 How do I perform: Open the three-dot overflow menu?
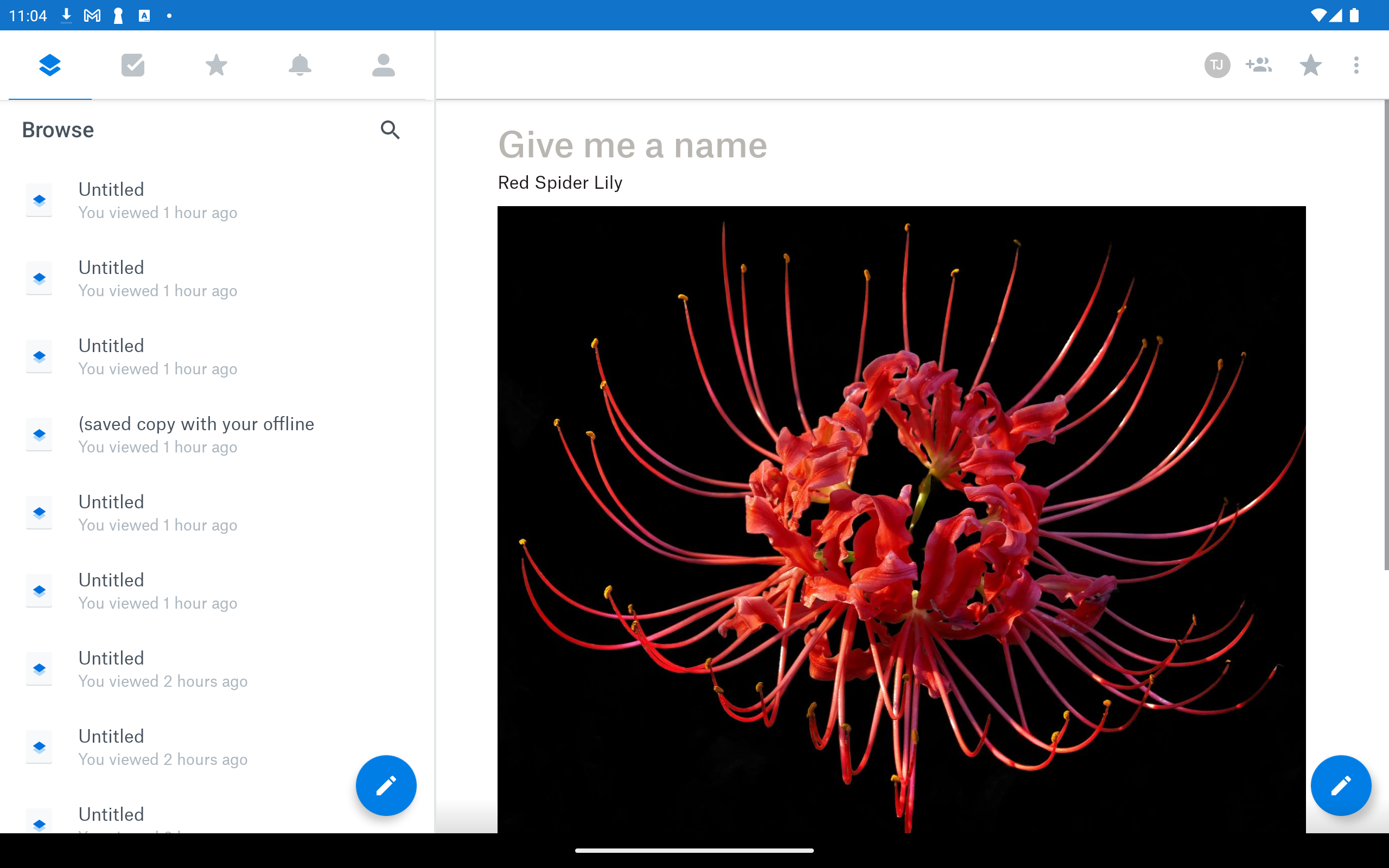[1356, 65]
